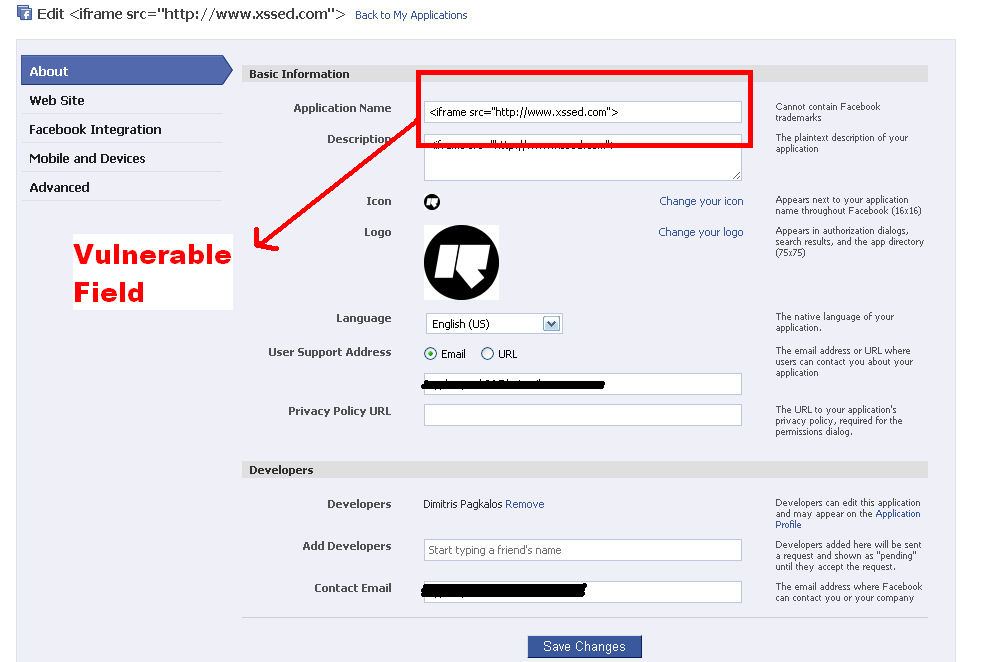Click the Save Changes button
Image resolution: width=988 pixels, height=662 pixels.
584,646
